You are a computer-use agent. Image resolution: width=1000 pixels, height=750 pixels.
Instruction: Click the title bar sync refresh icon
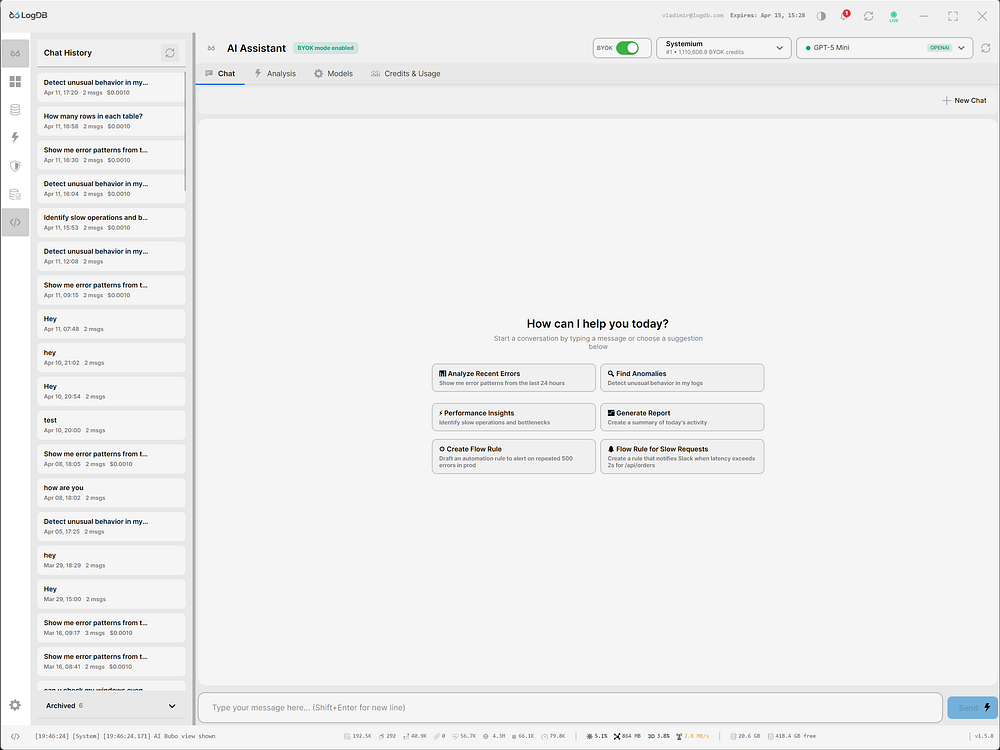coord(869,16)
